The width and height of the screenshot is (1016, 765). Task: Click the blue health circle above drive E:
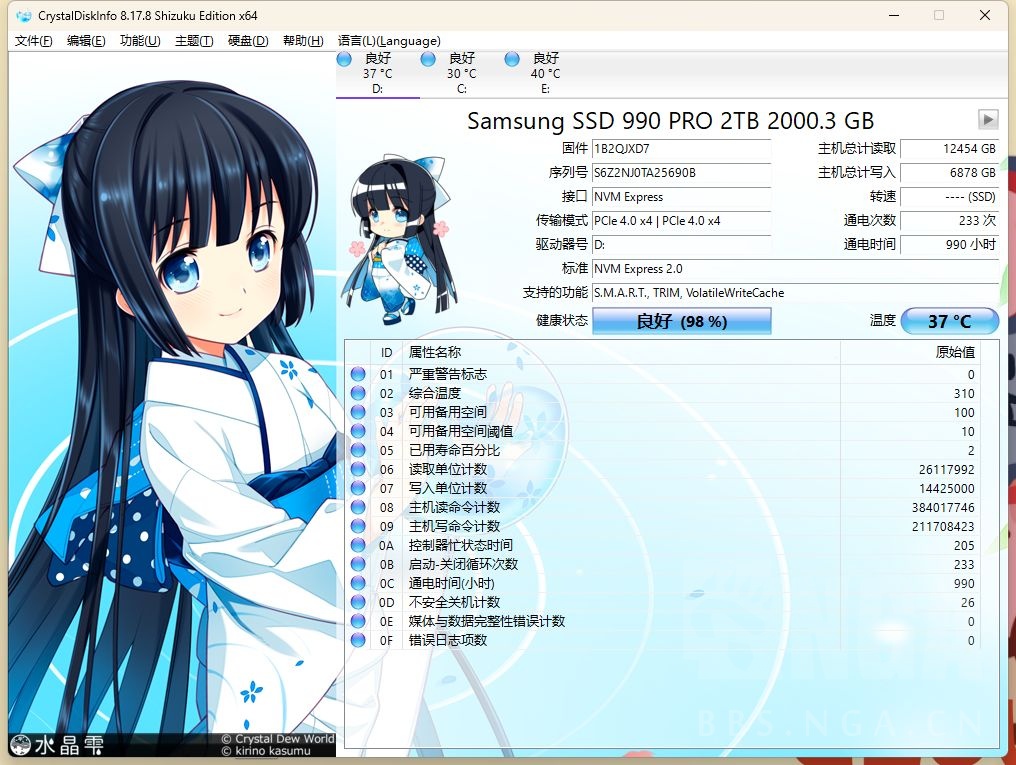(x=513, y=58)
